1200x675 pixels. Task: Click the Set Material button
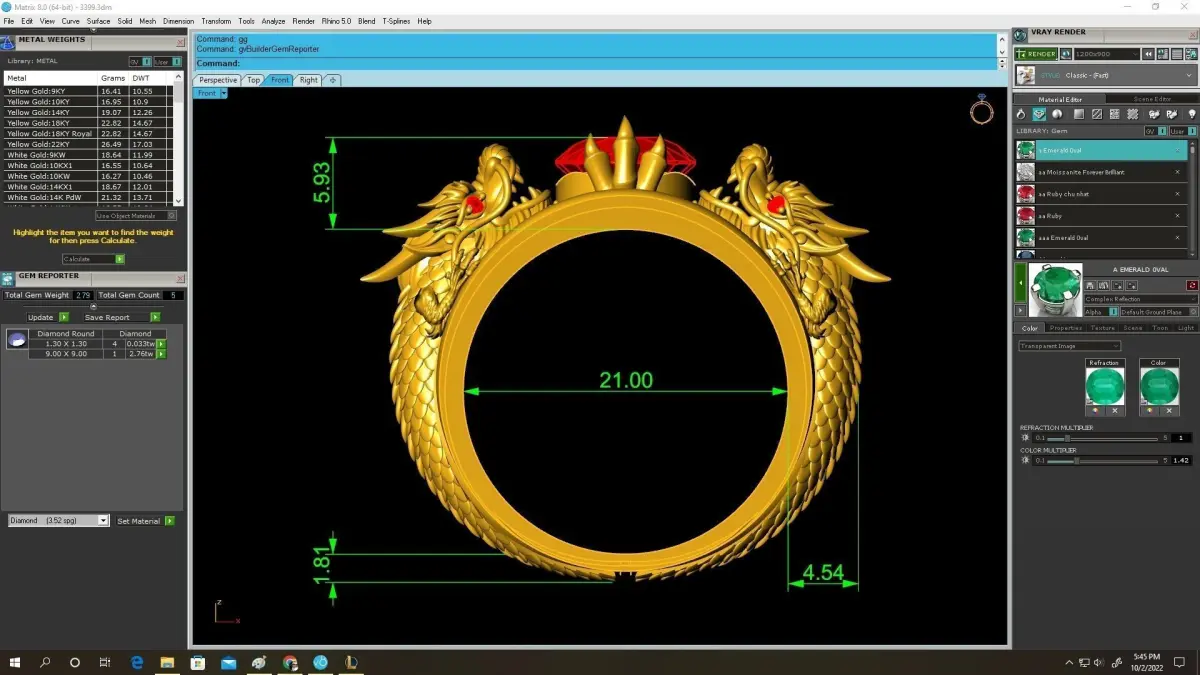tap(145, 521)
